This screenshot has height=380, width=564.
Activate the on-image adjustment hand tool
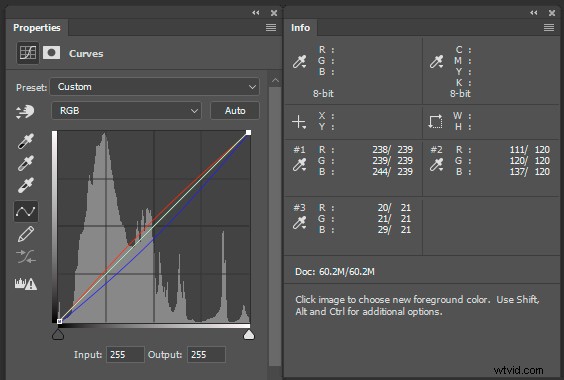point(25,112)
